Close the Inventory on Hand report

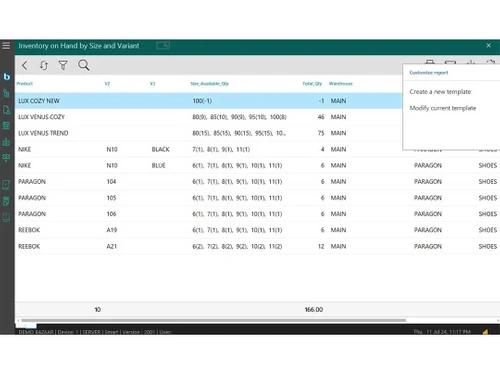coord(489,45)
